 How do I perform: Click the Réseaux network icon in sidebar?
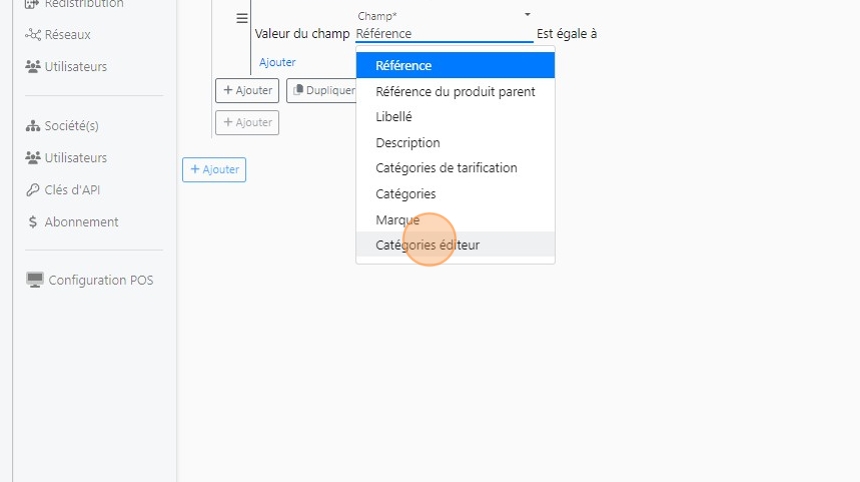pyautogui.click(x=33, y=35)
